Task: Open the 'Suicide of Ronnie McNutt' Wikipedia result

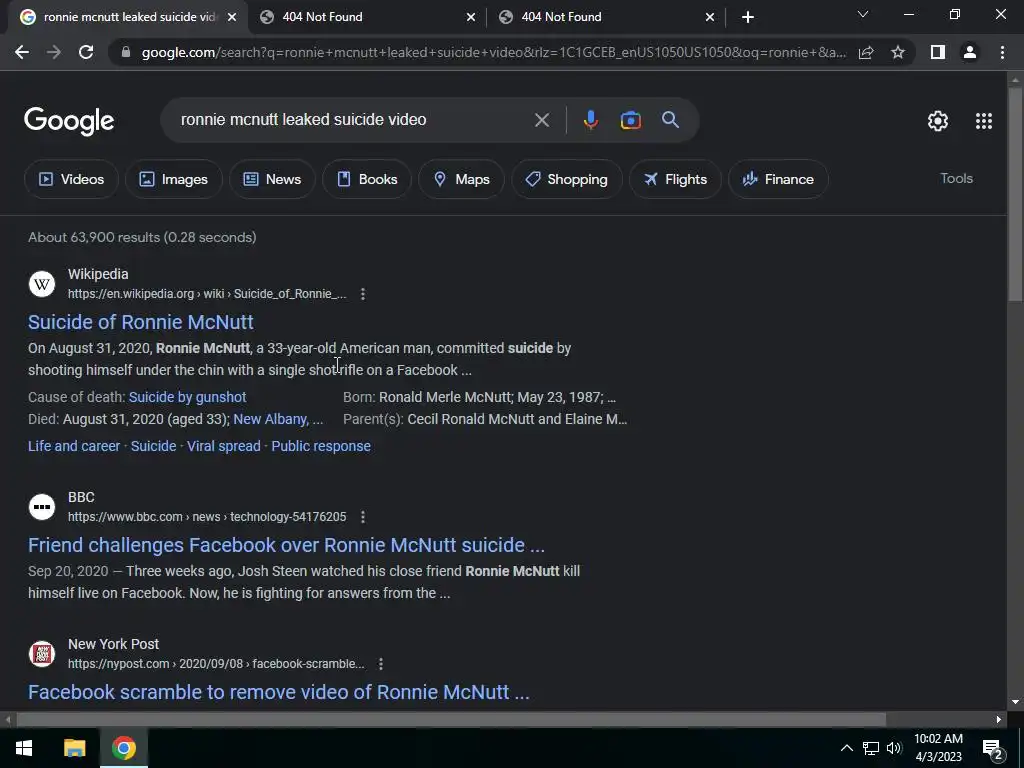Action: [140, 322]
